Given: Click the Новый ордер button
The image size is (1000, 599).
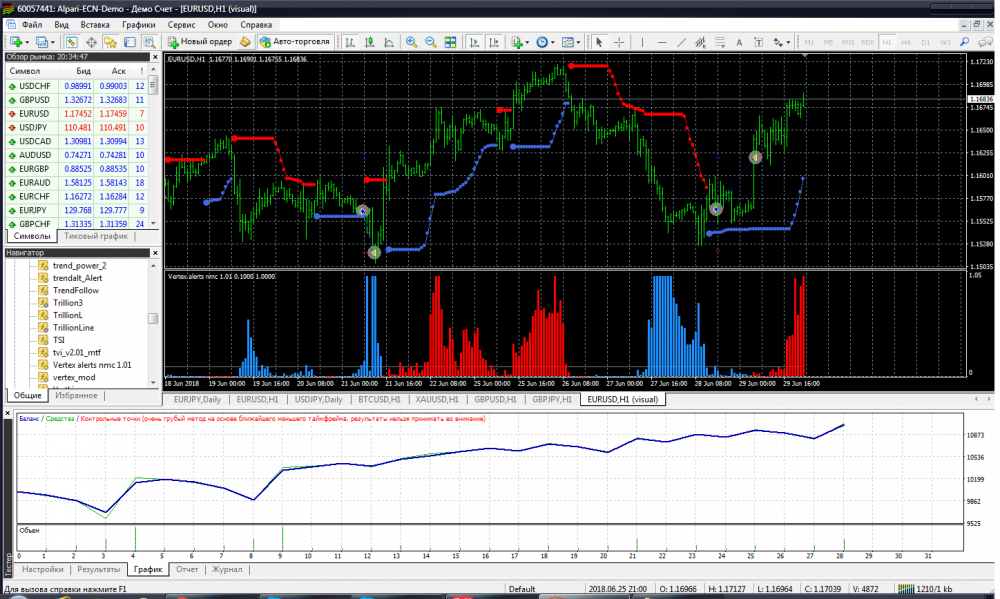Looking at the screenshot, I should click(x=202, y=42).
